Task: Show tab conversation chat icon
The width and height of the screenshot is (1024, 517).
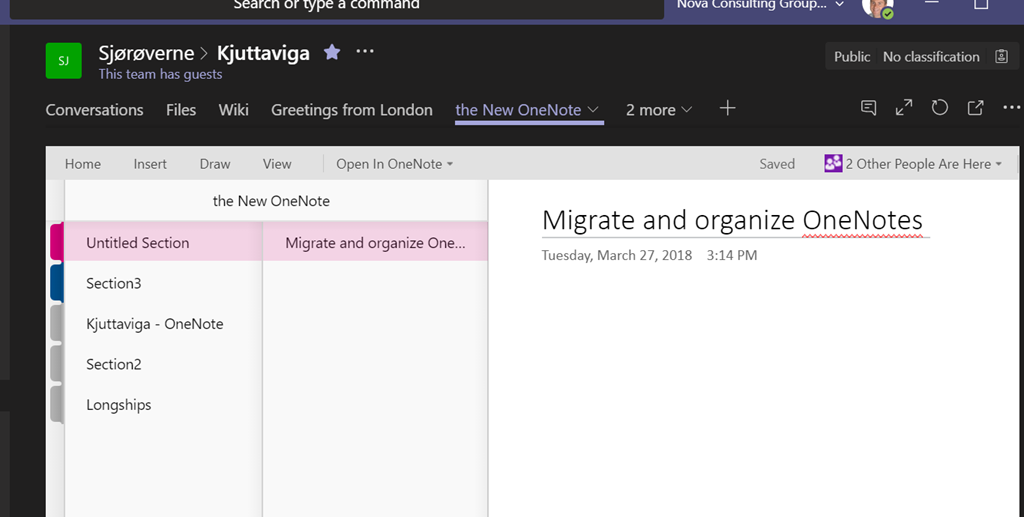Action: click(x=869, y=108)
